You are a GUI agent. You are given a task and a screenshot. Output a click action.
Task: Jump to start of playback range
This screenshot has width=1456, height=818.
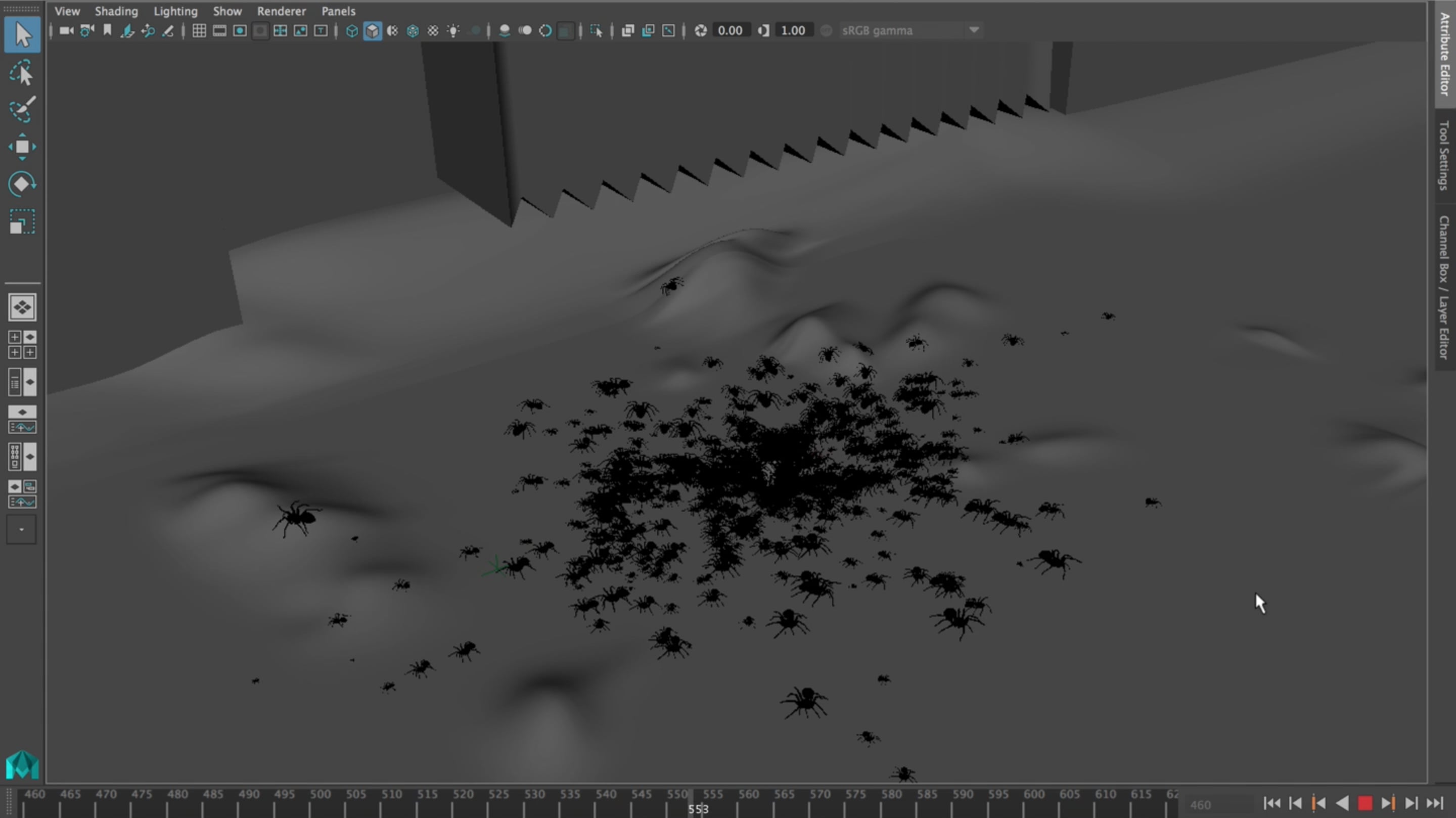[1272, 803]
